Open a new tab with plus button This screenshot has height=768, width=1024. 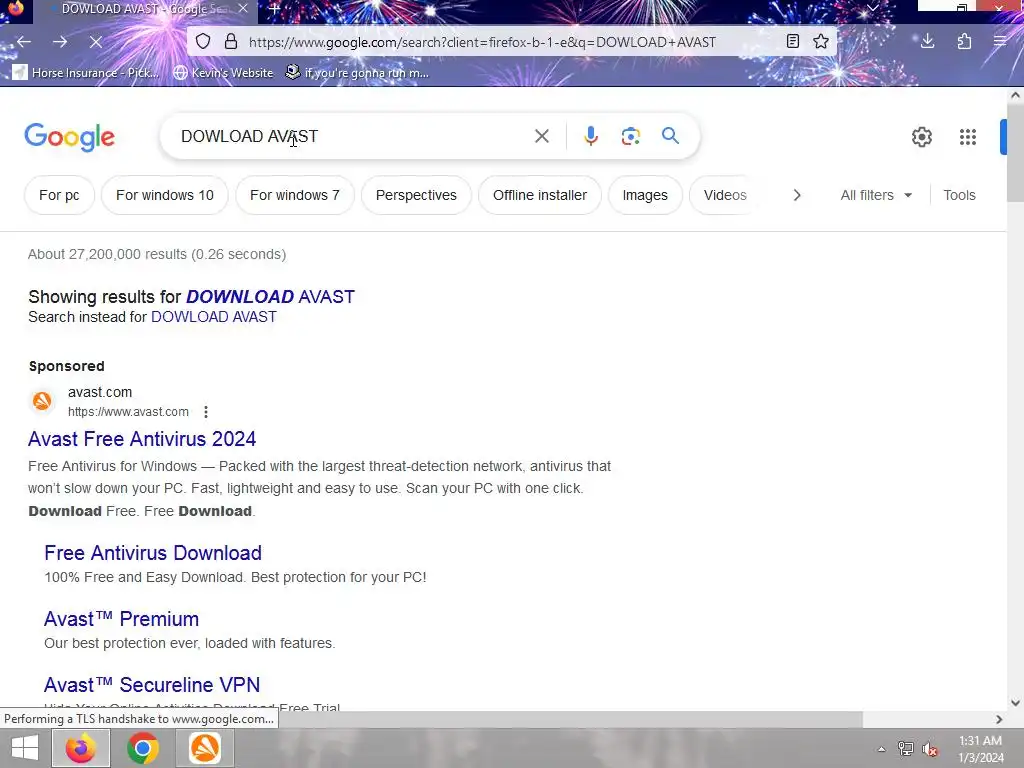(x=275, y=9)
